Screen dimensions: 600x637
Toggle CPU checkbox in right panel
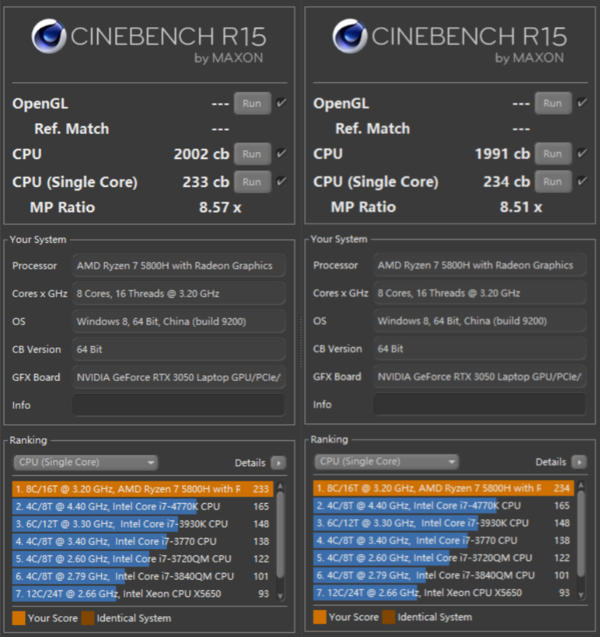click(x=582, y=153)
